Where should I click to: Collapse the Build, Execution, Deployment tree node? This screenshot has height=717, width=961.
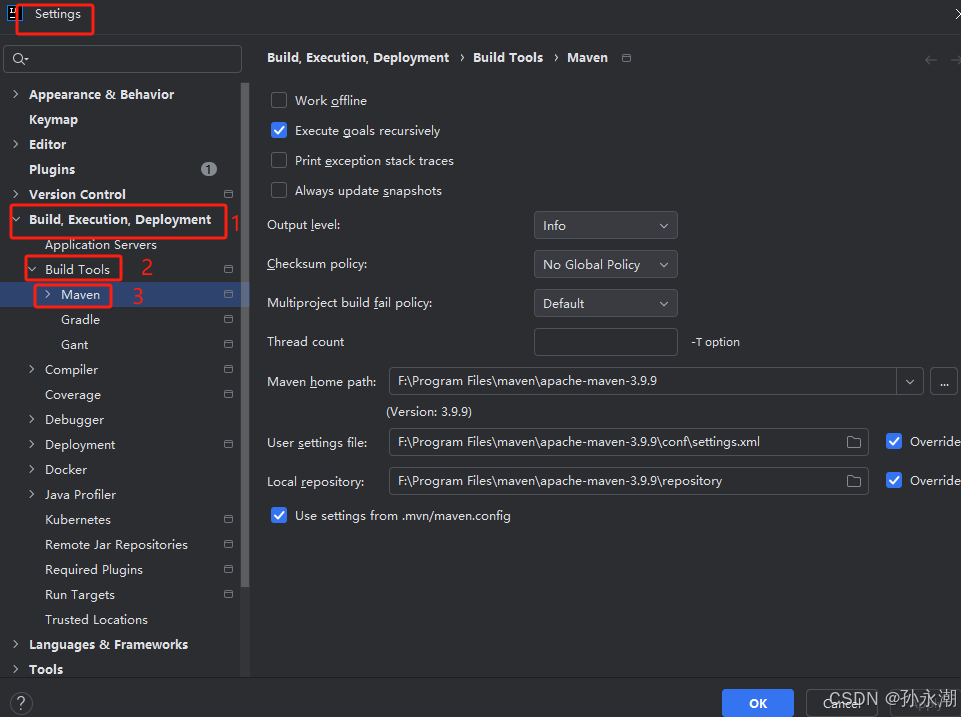click(16, 219)
